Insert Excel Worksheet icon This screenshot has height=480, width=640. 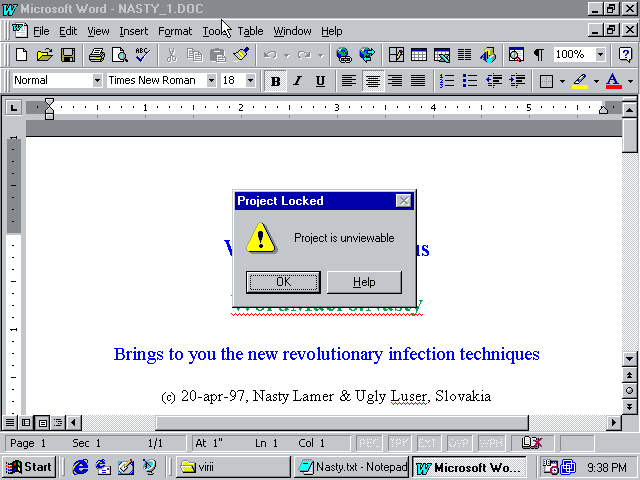click(442, 55)
